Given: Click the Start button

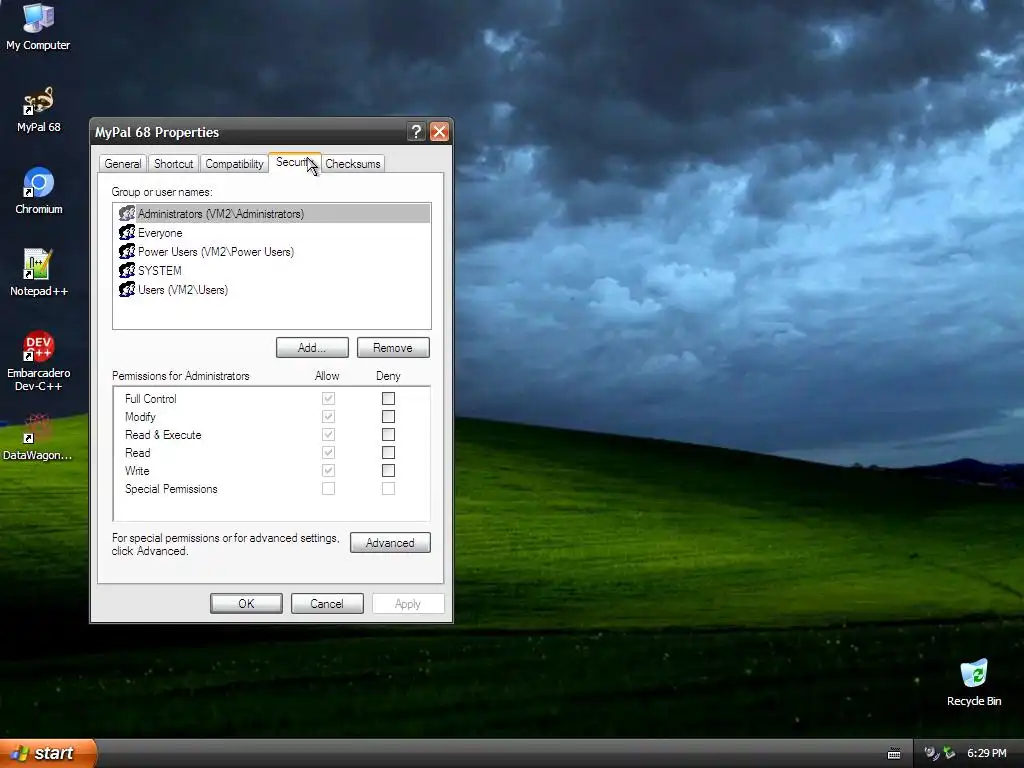Looking at the screenshot, I should point(48,753).
